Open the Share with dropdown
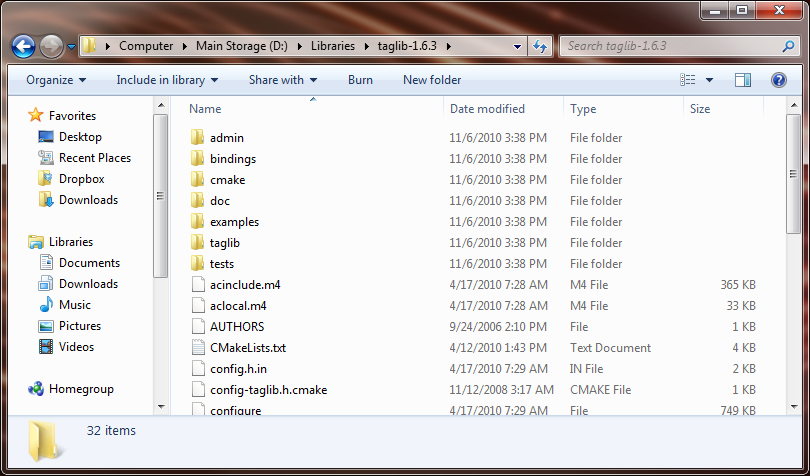Screen dimensions: 810x476 click(x=282, y=80)
